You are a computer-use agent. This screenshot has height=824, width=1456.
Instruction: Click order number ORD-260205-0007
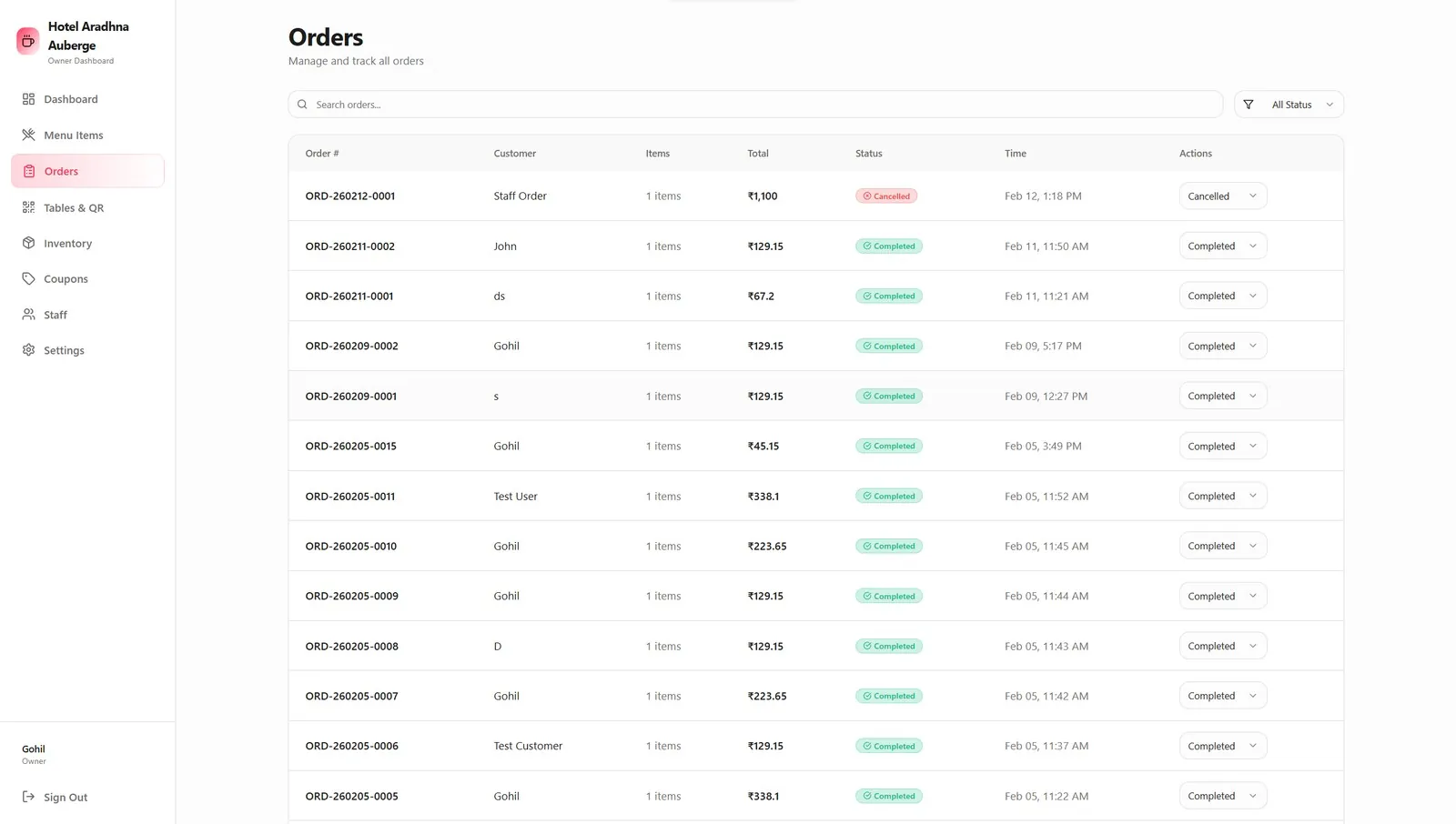point(352,697)
